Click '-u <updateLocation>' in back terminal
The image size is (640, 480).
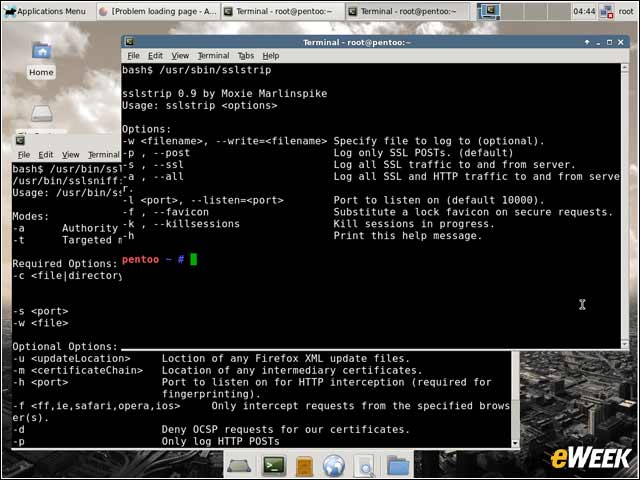point(71,359)
